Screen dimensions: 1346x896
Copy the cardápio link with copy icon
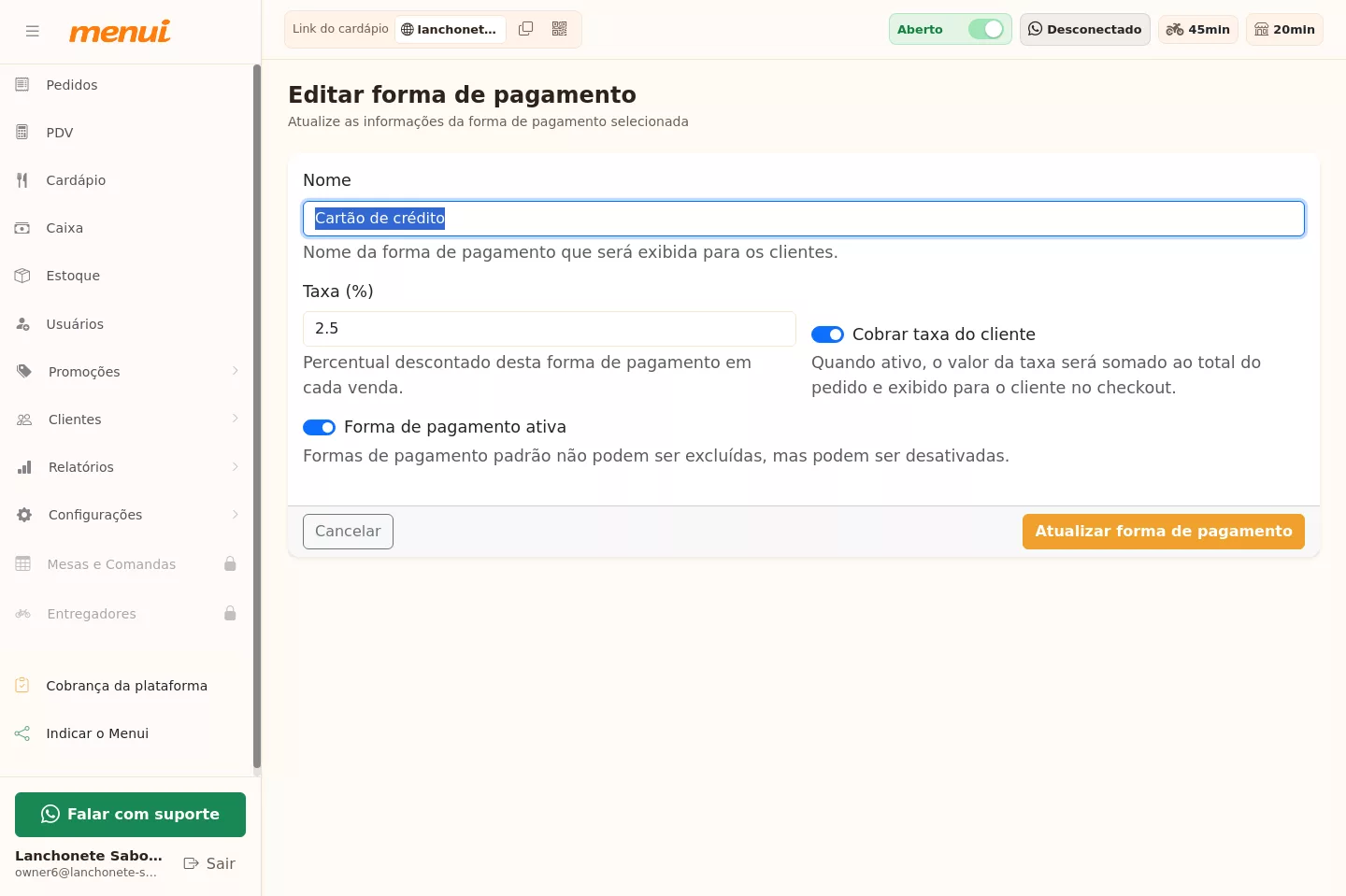click(526, 29)
